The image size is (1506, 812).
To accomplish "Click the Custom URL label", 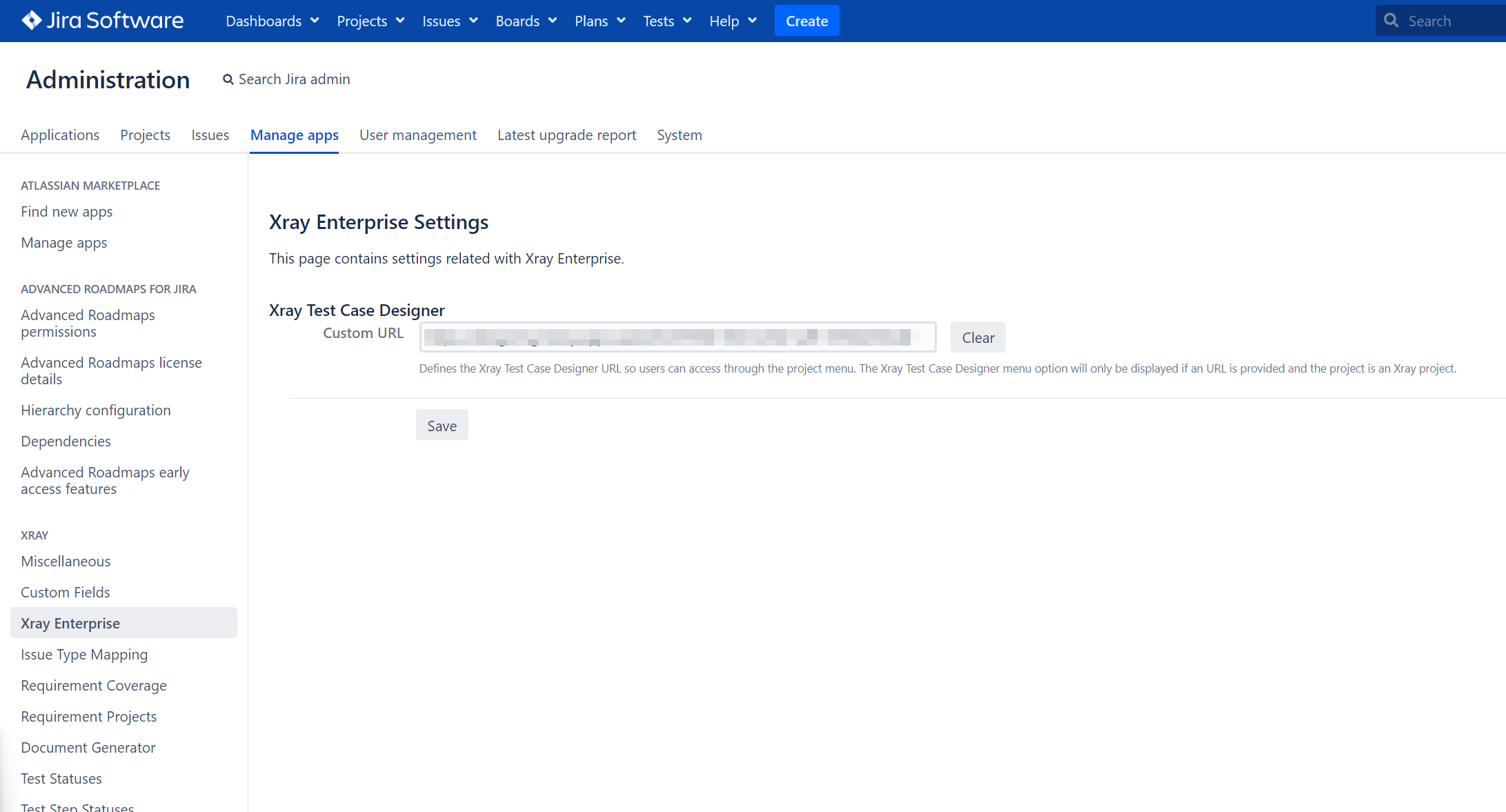I will pyautogui.click(x=363, y=333).
